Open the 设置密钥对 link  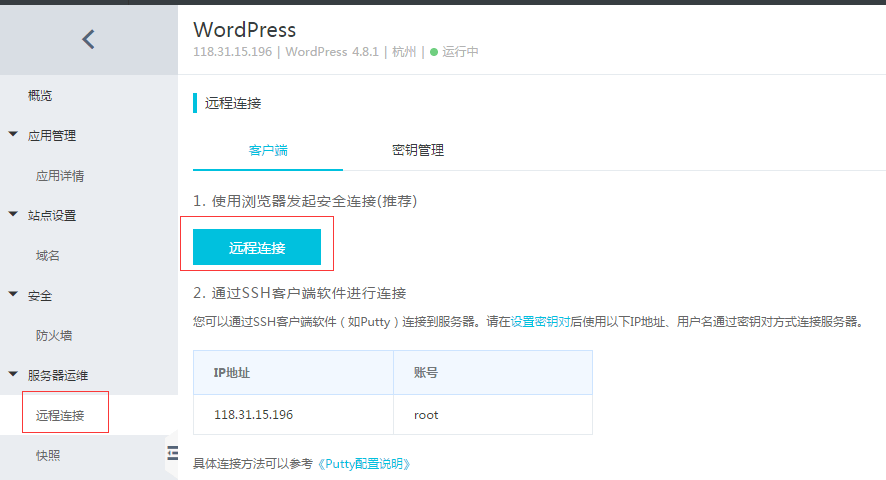pos(540,322)
